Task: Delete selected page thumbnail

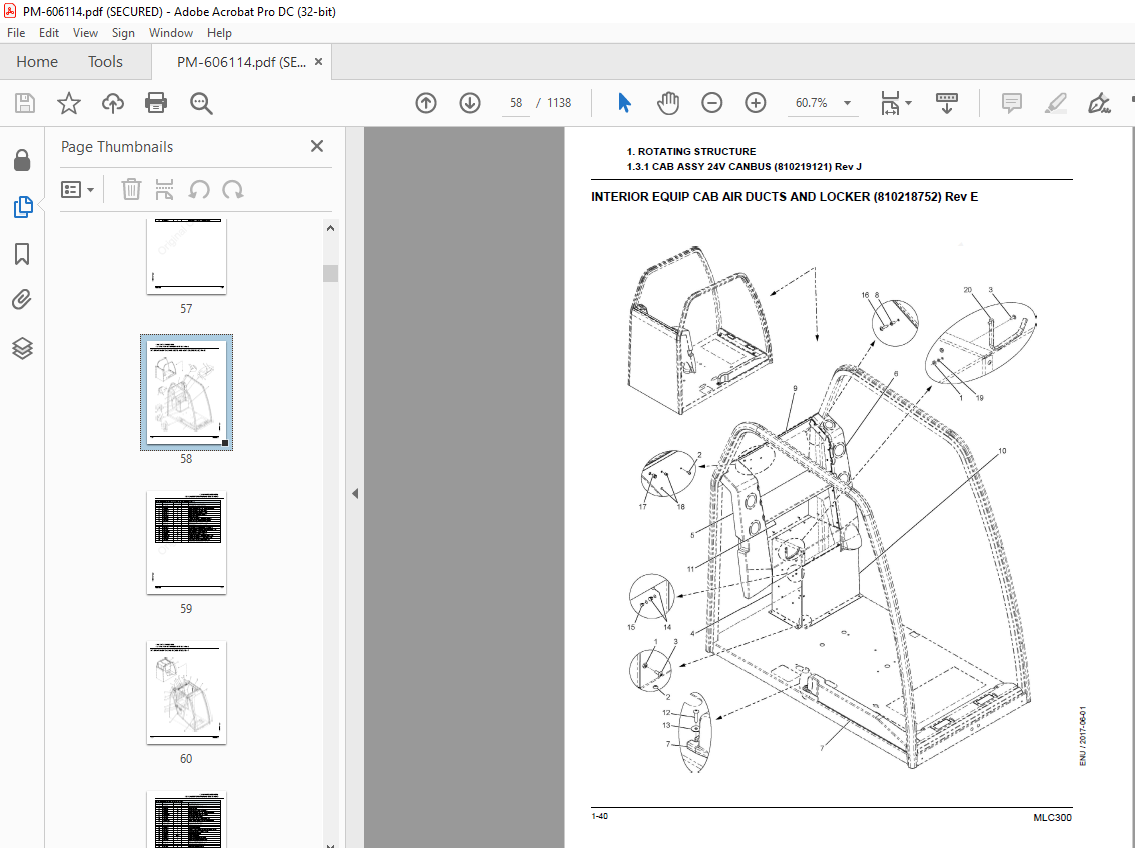Action: point(131,190)
